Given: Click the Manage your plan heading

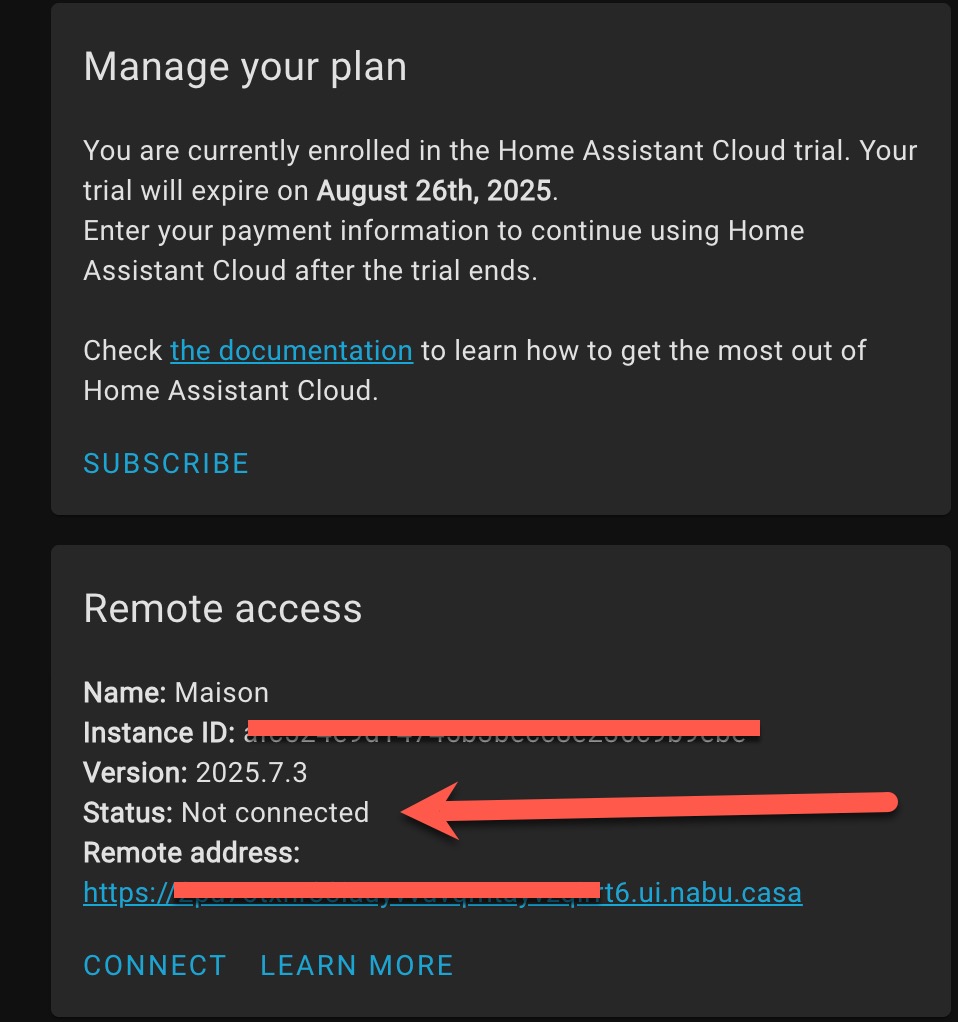Looking at the screenshot, I should point(245,67).
